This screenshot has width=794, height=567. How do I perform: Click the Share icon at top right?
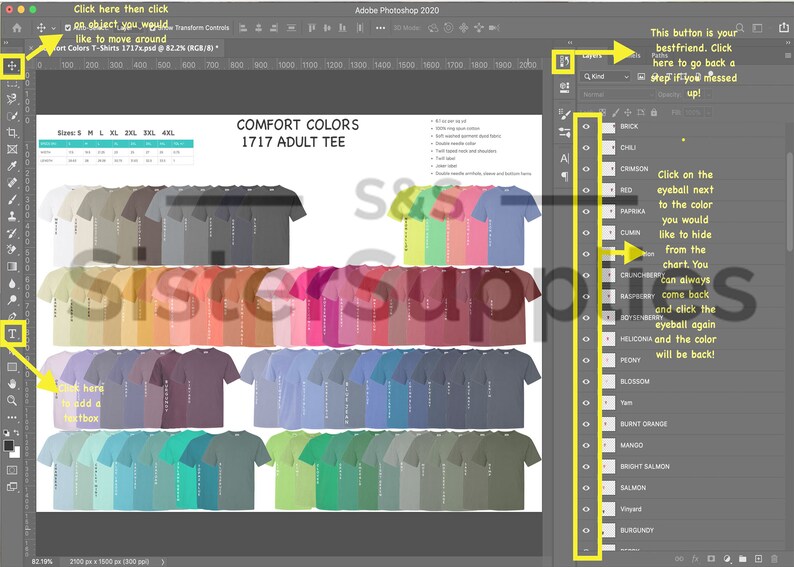pos(783,28)
